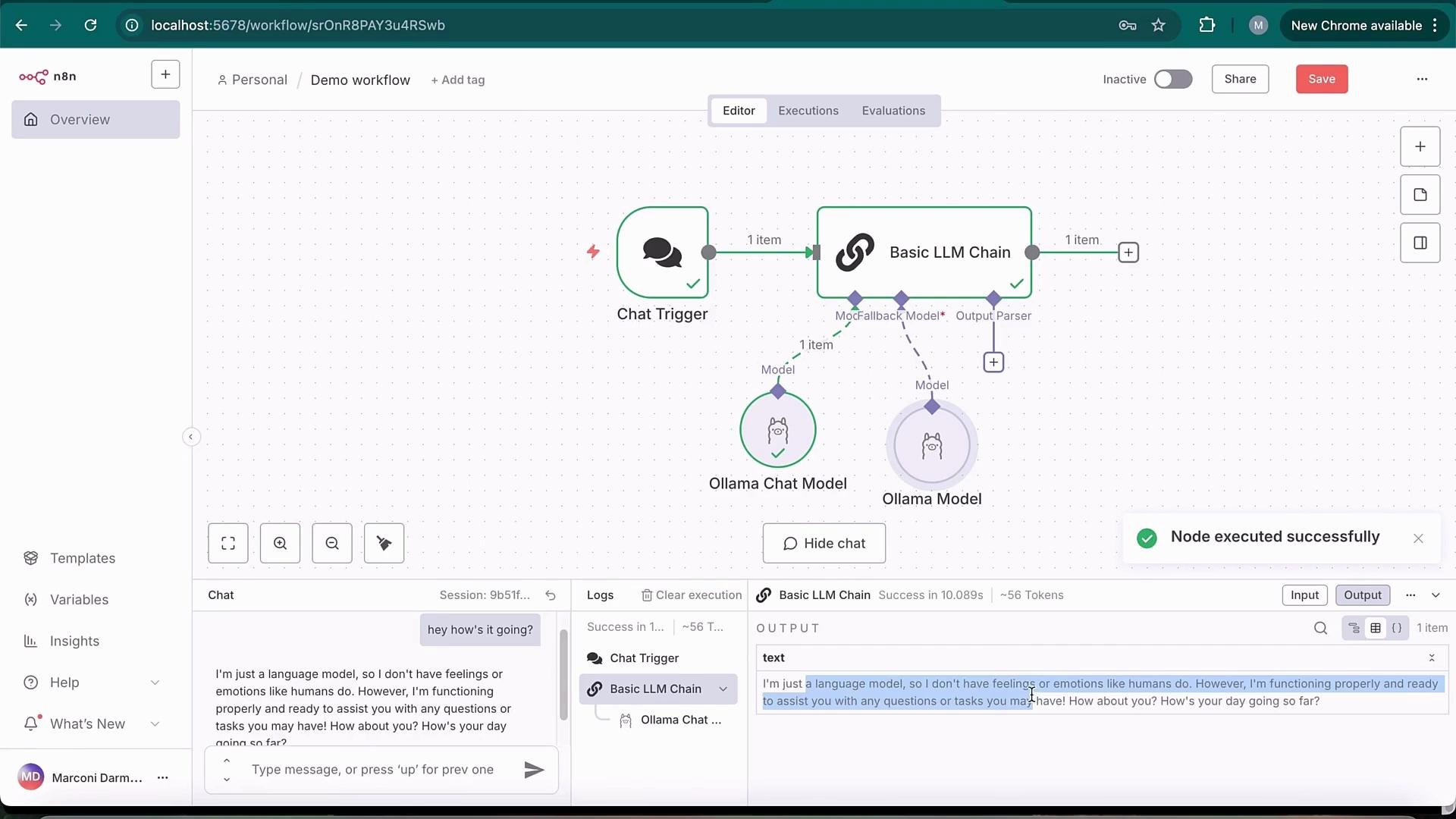Collapse the left sidebar
Screen dimensions: 1456x819
tap(191, 437)
